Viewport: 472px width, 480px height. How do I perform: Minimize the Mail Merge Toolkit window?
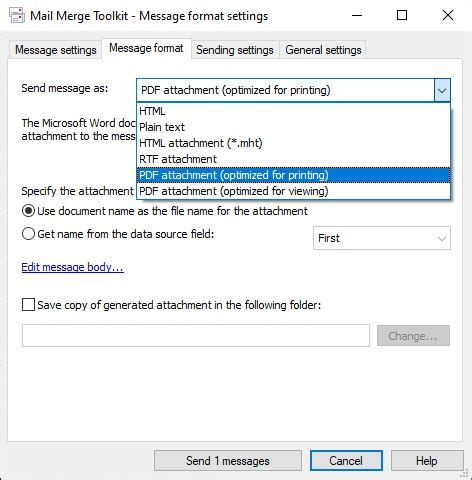[x=357, y=15]
